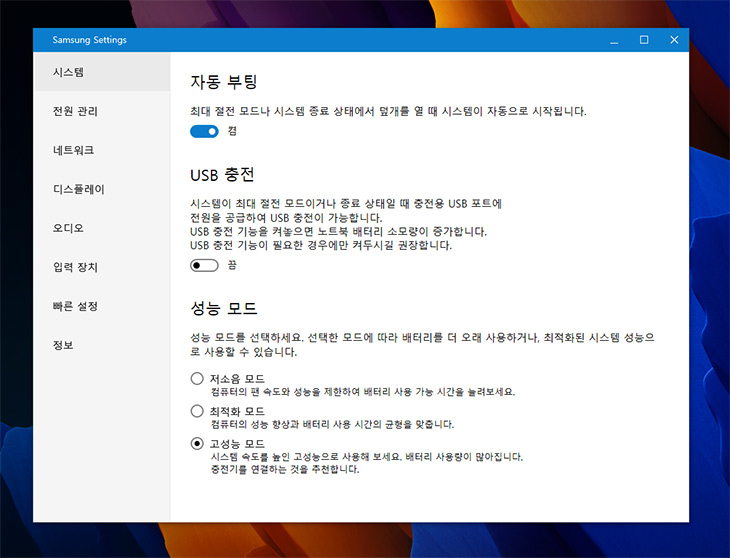This screenshot has width=730, height=558.
Task: Open the 시스템 settings section
Action: pos(101,72)
